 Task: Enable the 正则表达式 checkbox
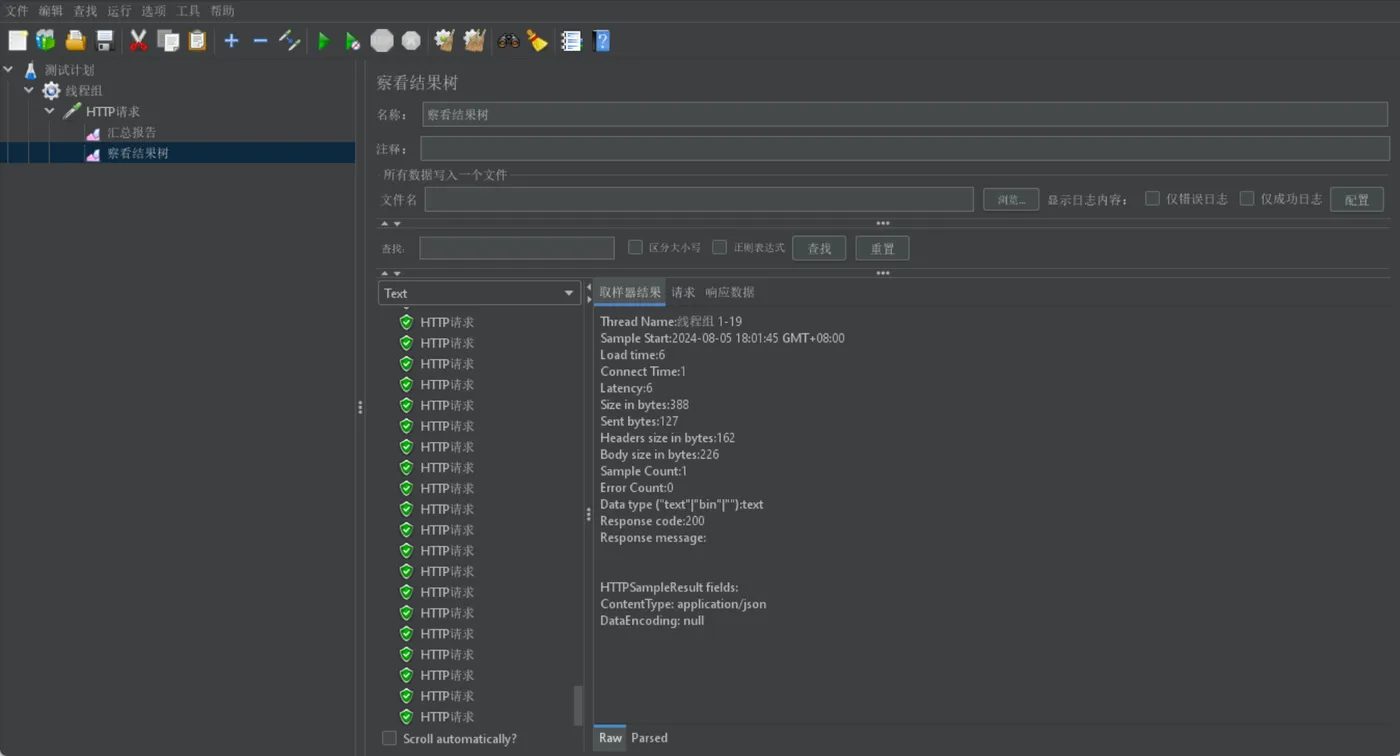(719, 247)
